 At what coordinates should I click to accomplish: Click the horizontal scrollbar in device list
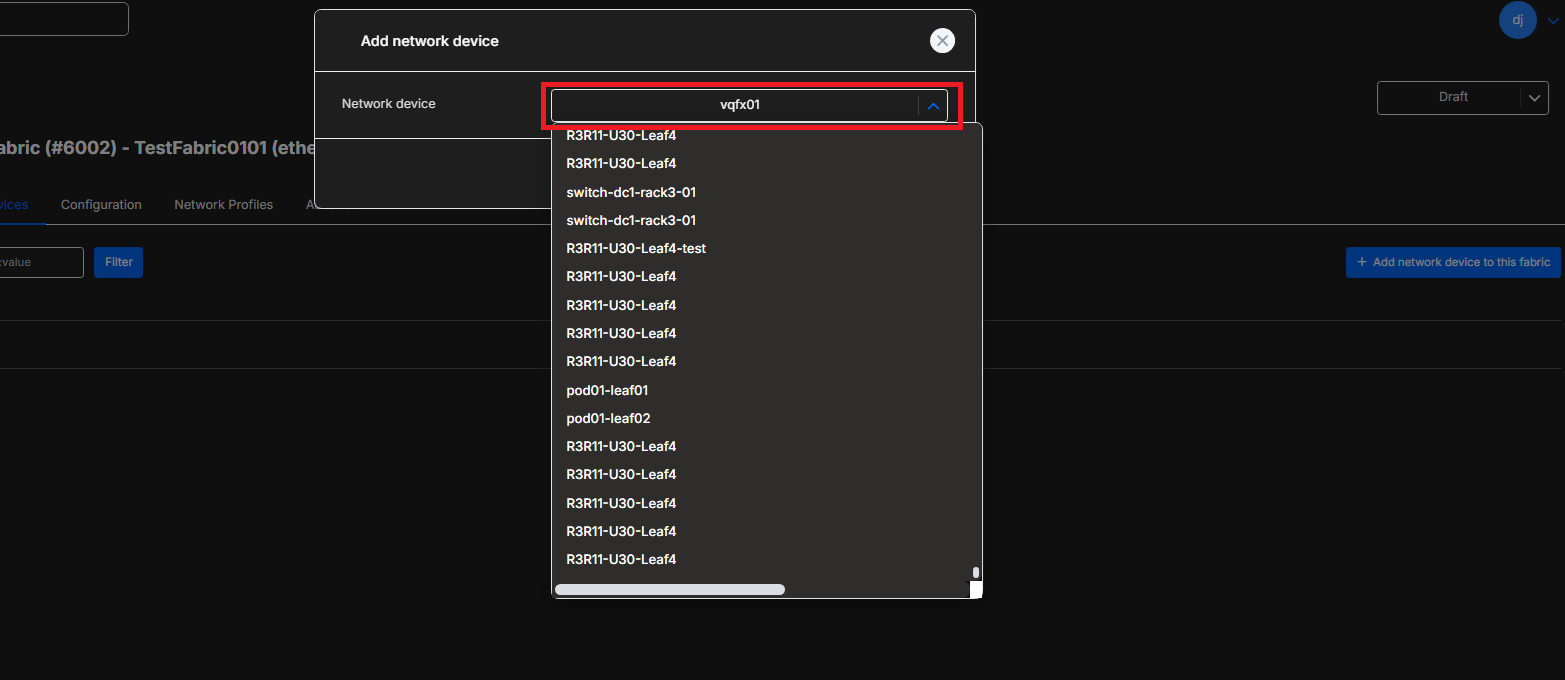670,590
